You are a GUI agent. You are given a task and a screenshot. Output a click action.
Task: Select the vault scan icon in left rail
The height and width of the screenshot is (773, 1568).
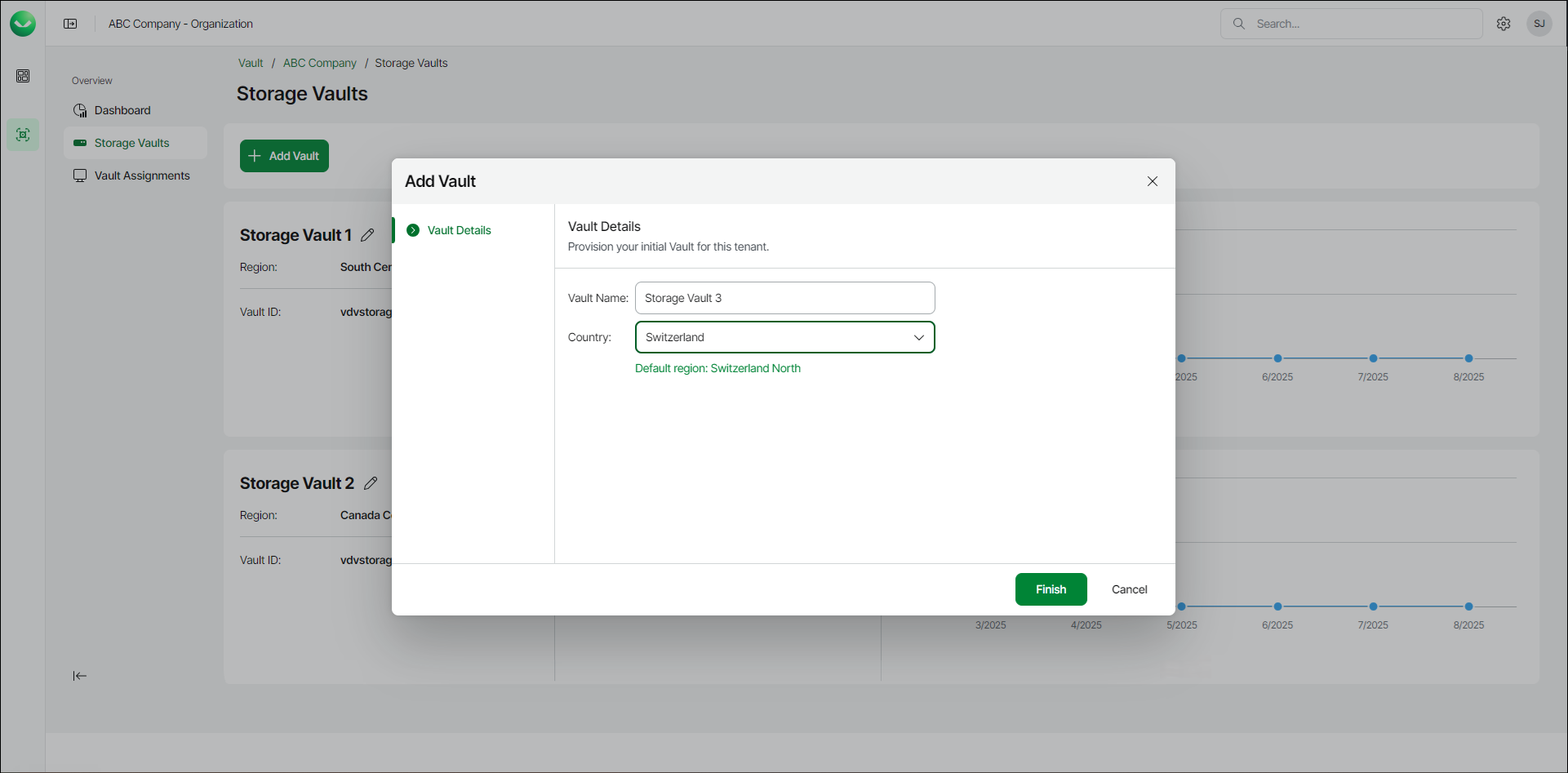[x=23, y=135]
